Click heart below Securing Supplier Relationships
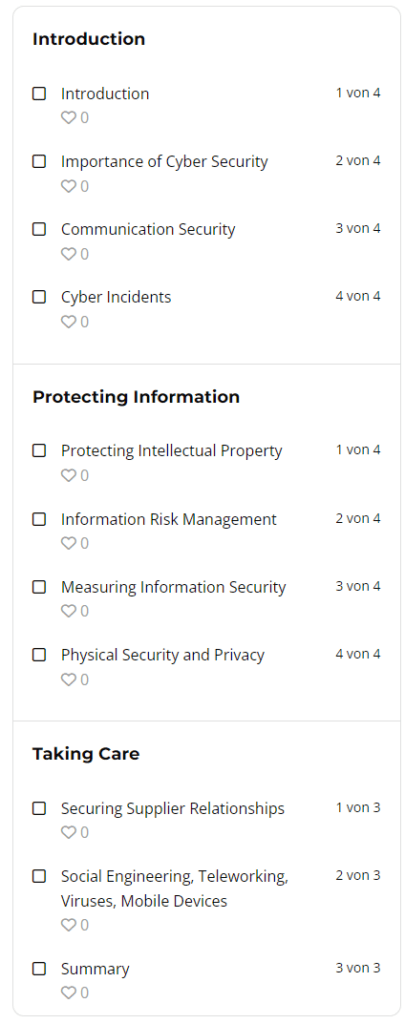 (69, 833)
